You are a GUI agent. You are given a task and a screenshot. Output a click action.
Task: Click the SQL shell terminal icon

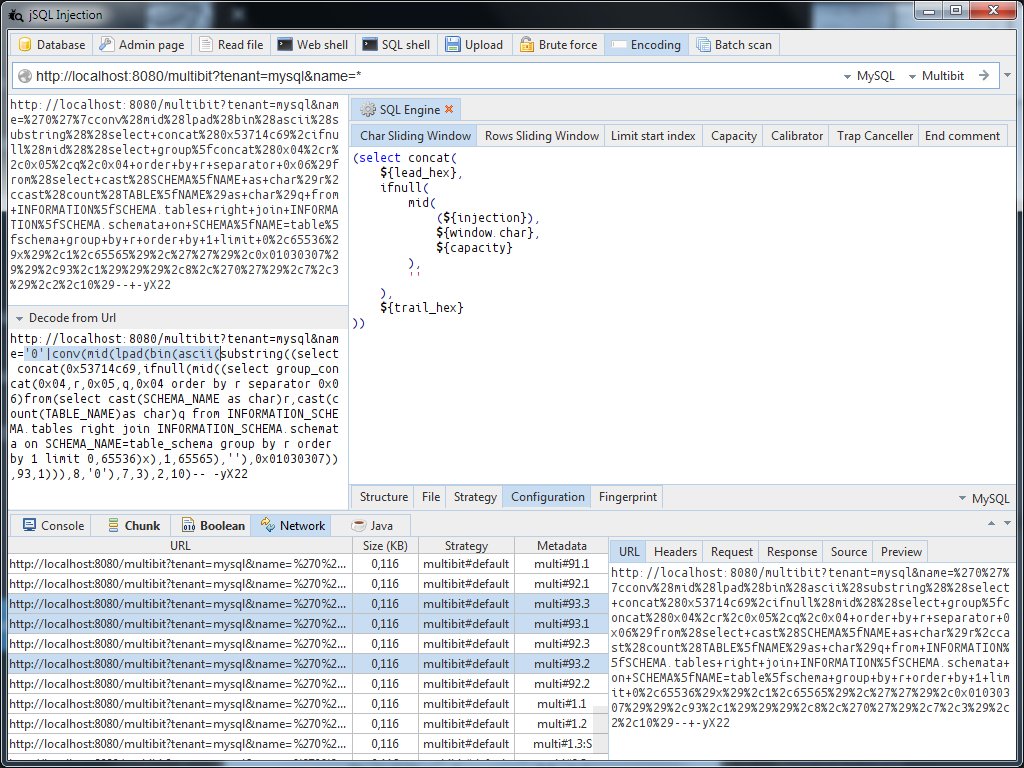click(x=370, y=44)
